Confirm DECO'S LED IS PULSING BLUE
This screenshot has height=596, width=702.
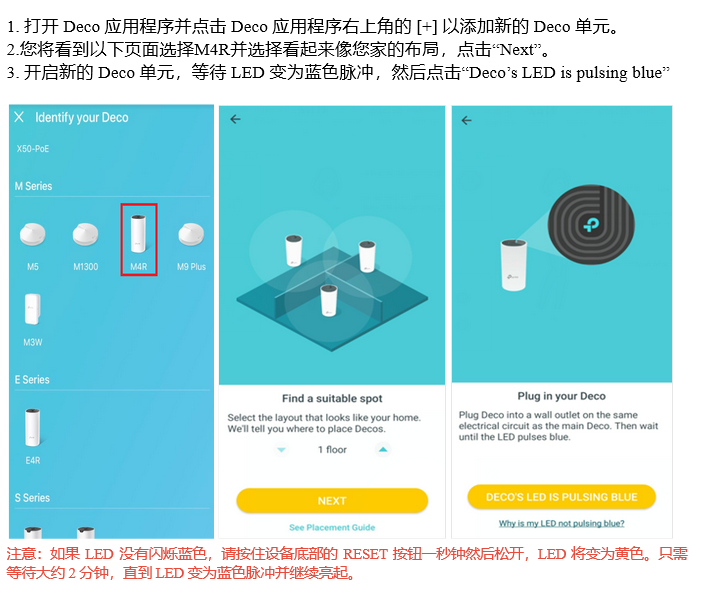561,497
